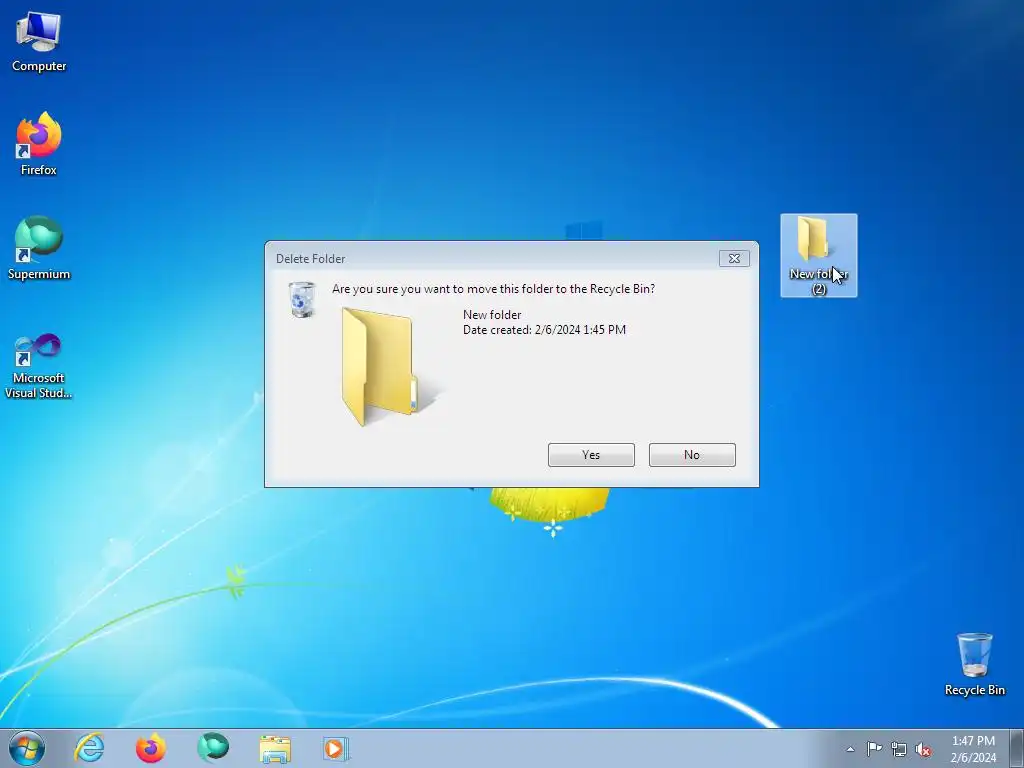This screenshot has height=768, width=1024.
Task: Click the Recycle Bin icon in the dialog
Action: [302, 300]
